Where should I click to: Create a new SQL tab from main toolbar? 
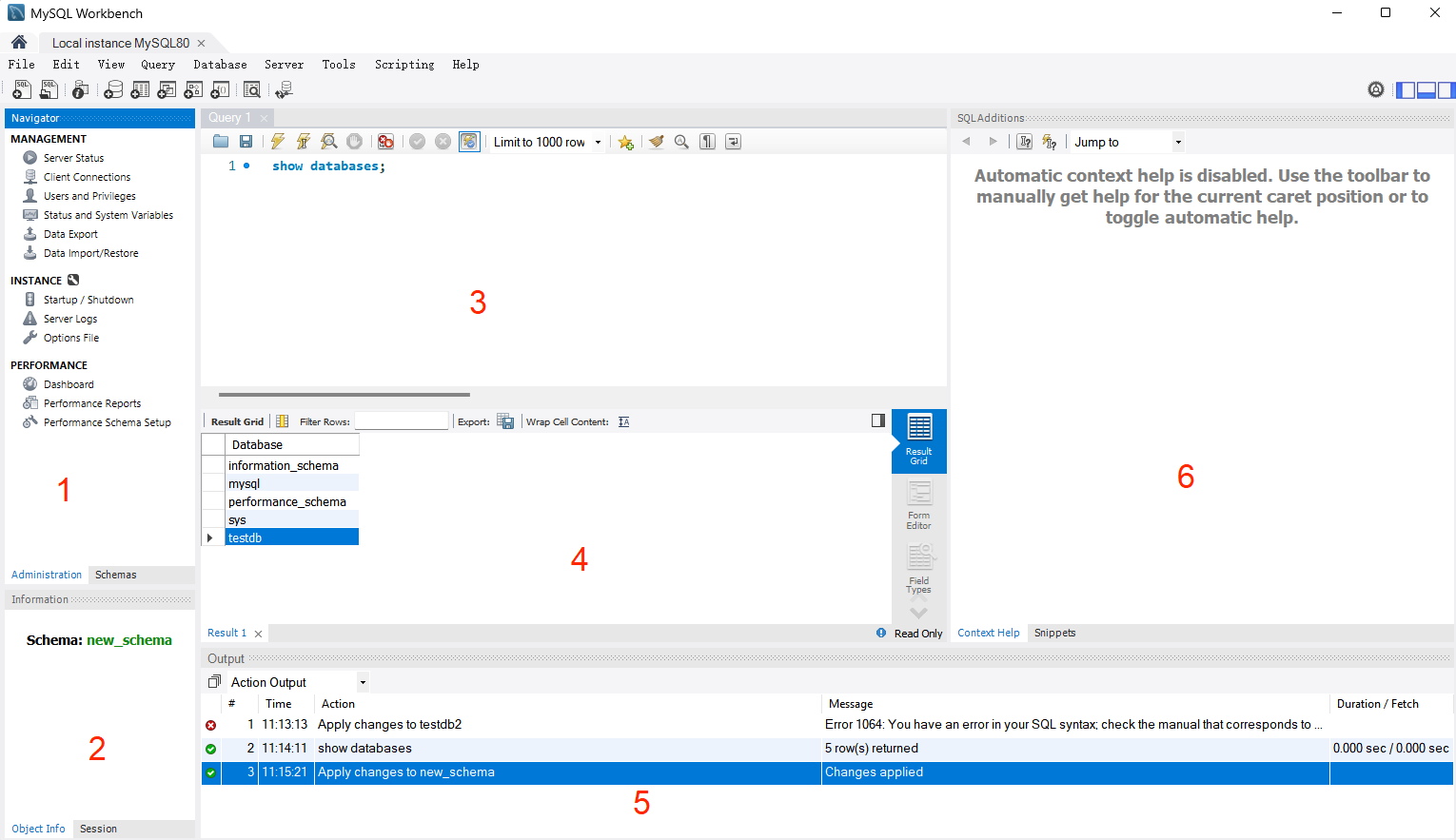point(21,89)
